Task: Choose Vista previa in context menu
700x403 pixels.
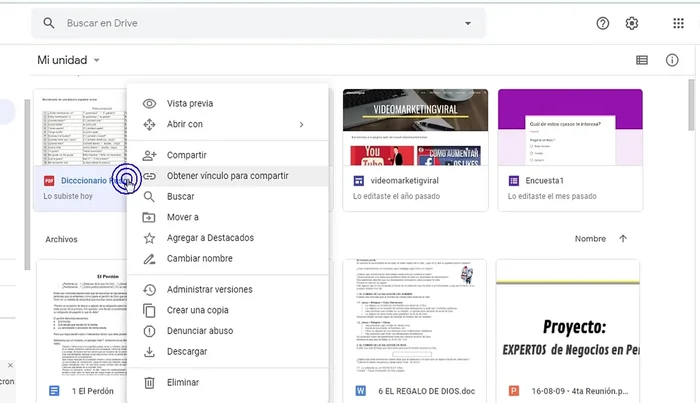Action: coord(190,103)
